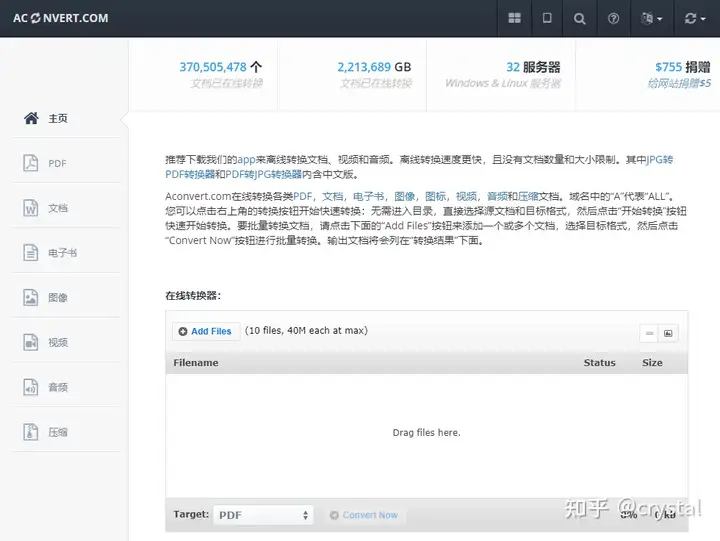This screenshot has height=541, width=720.
Task: Switch to list view in uploader
Action: coord(649,333)
